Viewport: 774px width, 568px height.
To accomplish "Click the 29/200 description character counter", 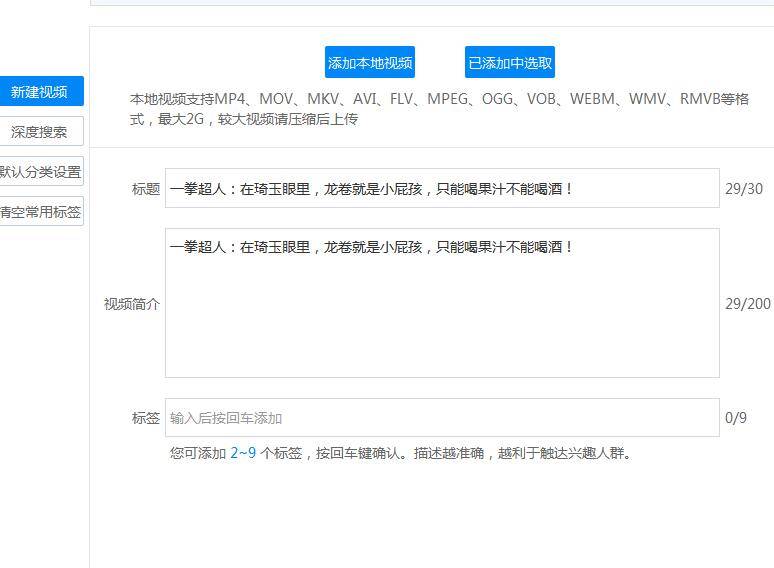I will coord(748,304).
